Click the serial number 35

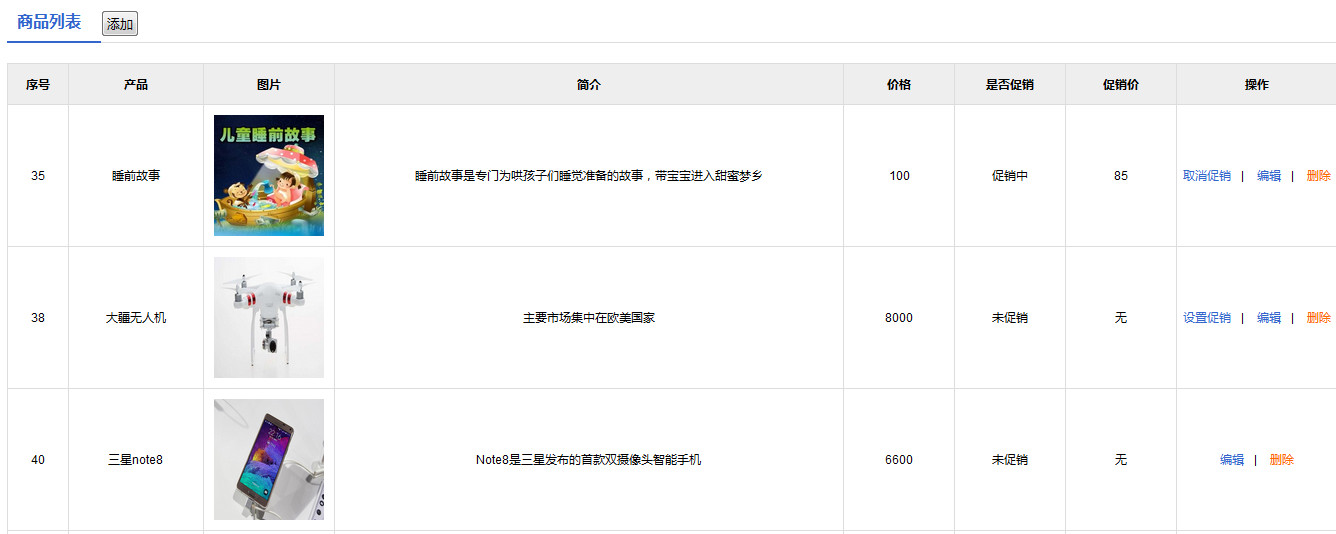tap(38, 176)
